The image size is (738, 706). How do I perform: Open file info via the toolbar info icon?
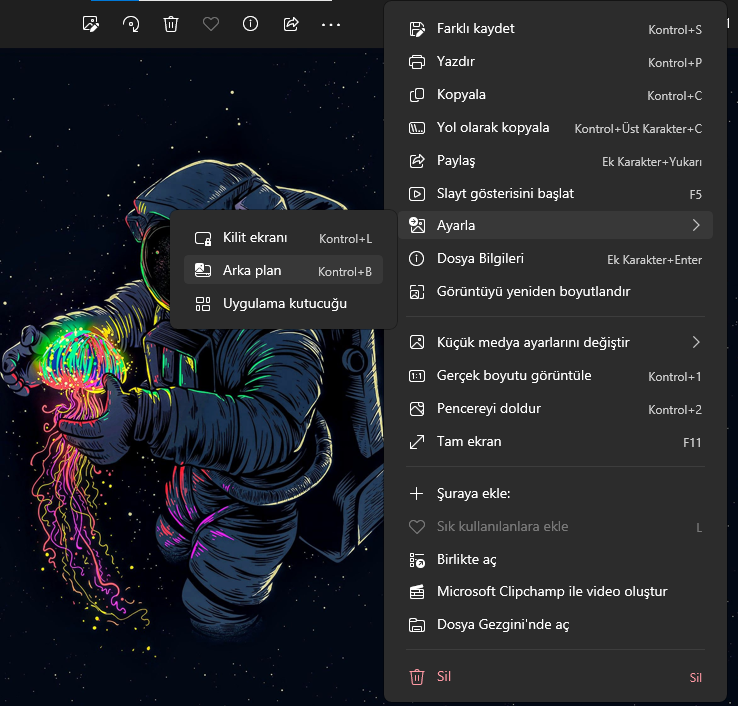coord(250,24)
